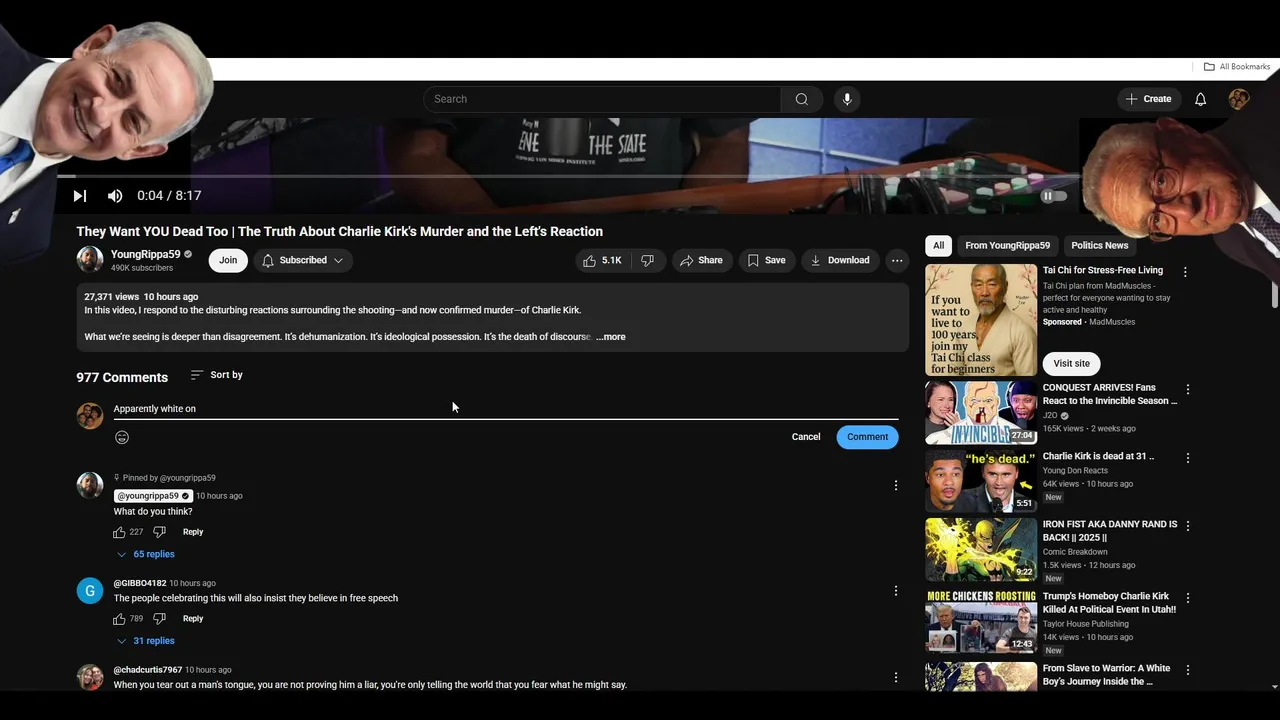This screenshot has width=1280, height=720.
Task: Open @chadcurtis7967 profile link
Action: (148, 670)
